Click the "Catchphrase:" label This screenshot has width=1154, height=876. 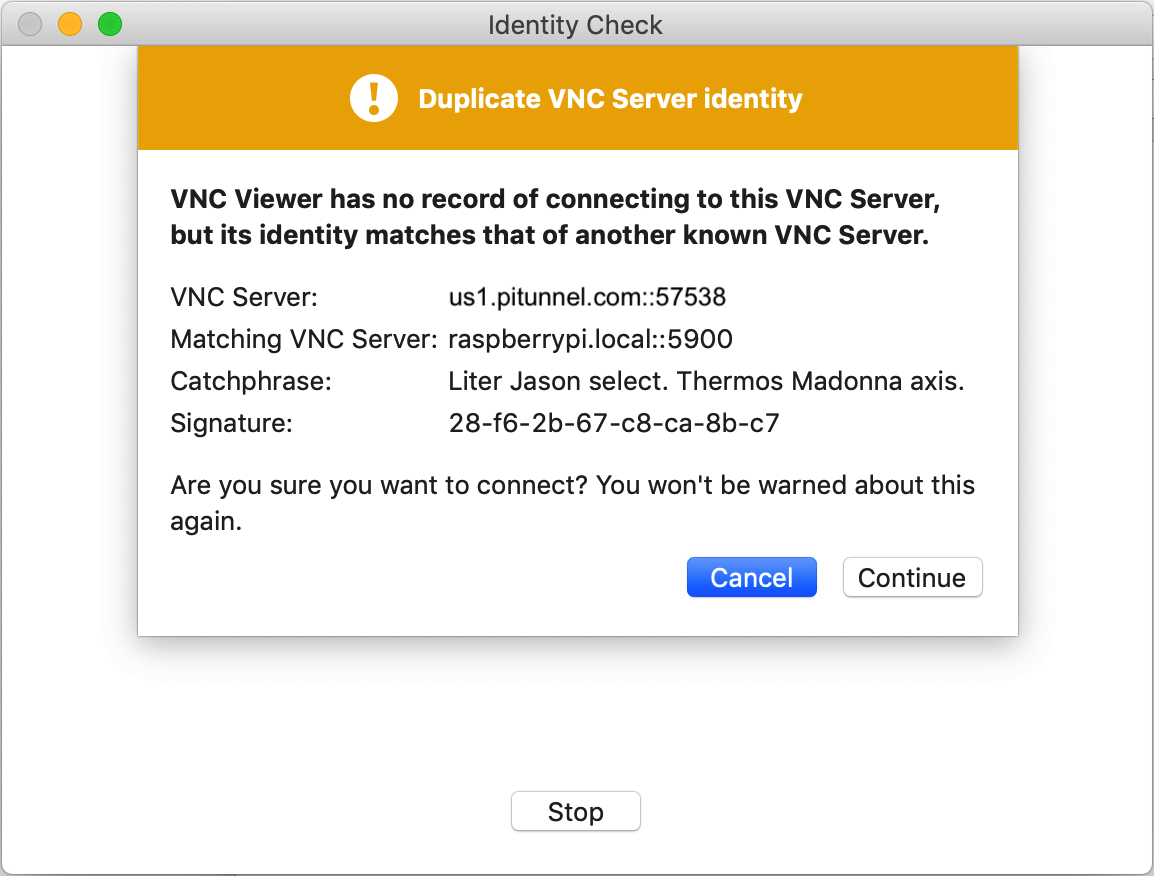251,381
